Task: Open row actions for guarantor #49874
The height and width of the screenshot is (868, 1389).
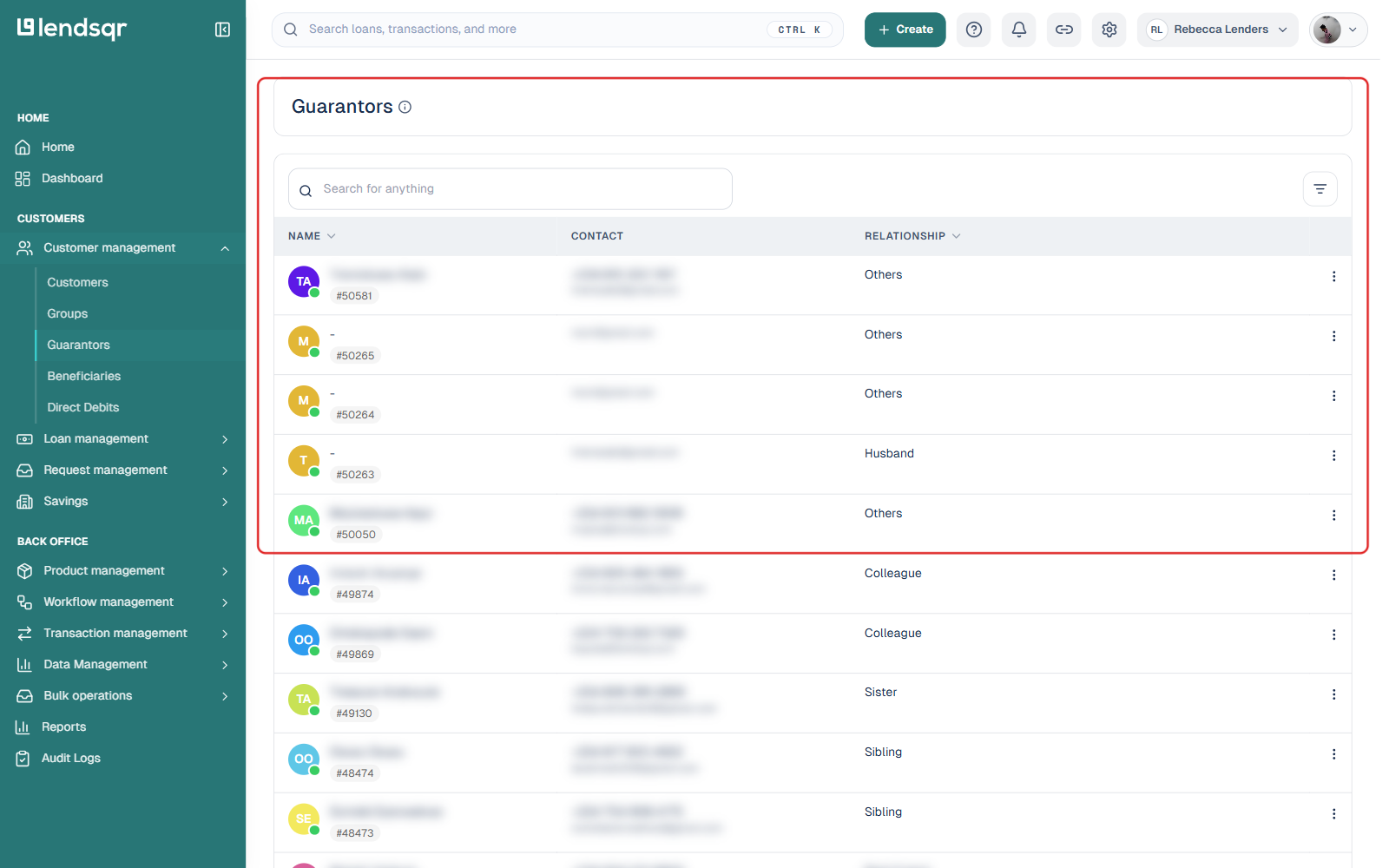Action: coord(1333,575)
